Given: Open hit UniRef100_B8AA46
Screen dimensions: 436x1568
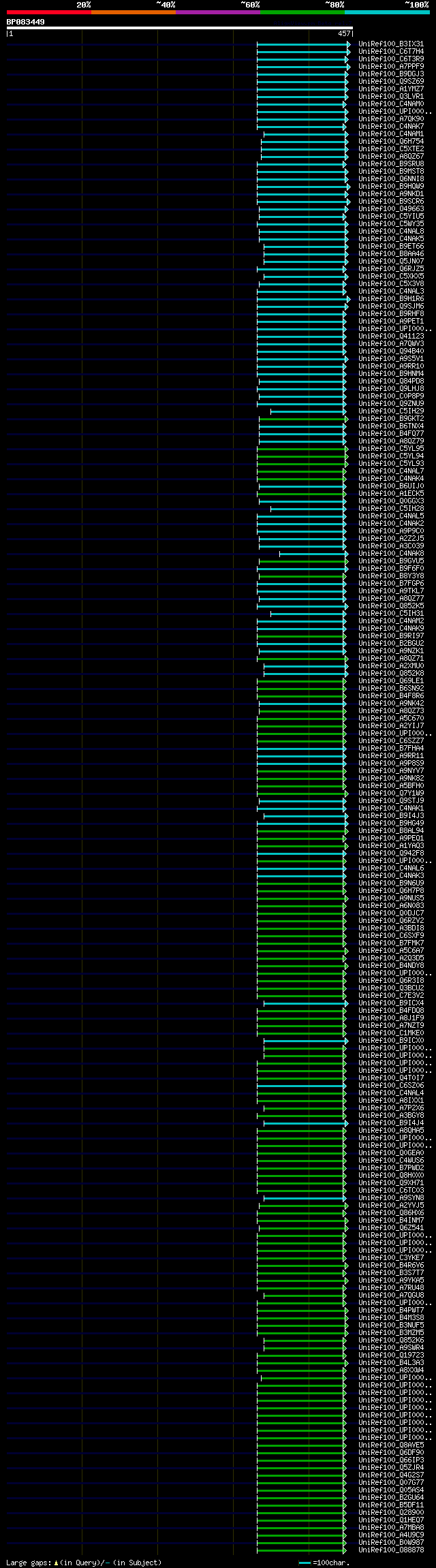Looking at the screenshot, I should [x=391, y=254].
